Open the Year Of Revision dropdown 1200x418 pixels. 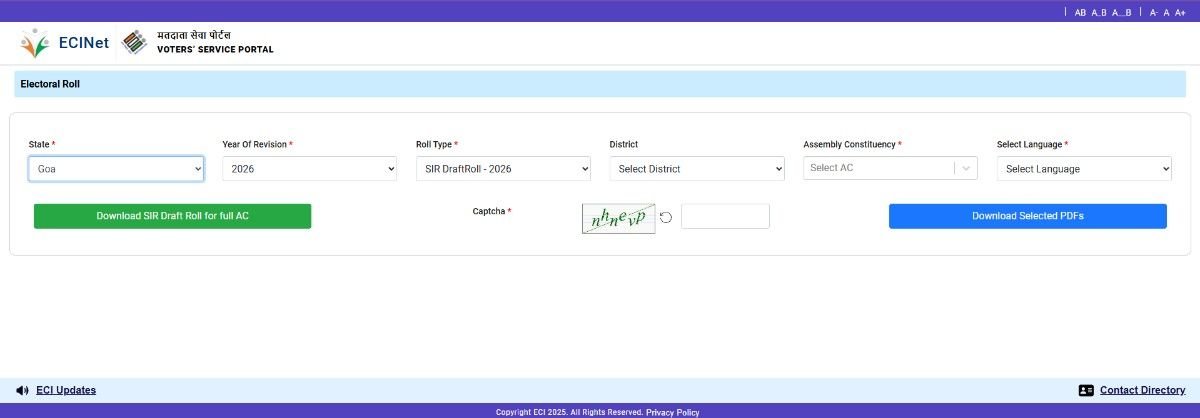click(x=309, y=169)
